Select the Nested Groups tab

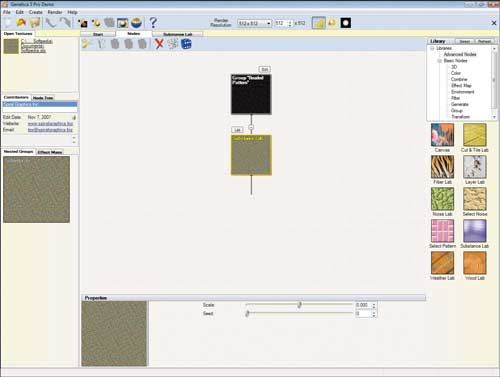(18, 152)
